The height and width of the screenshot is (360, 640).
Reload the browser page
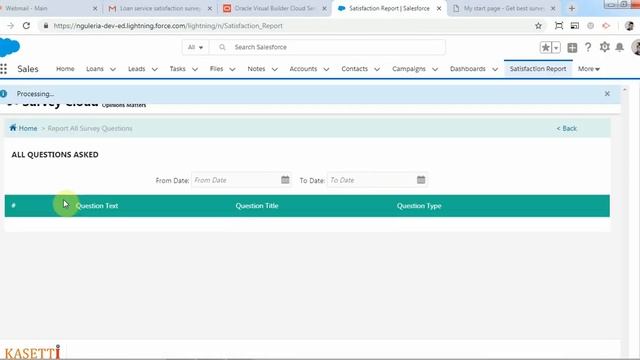click(x=26, y=26)
